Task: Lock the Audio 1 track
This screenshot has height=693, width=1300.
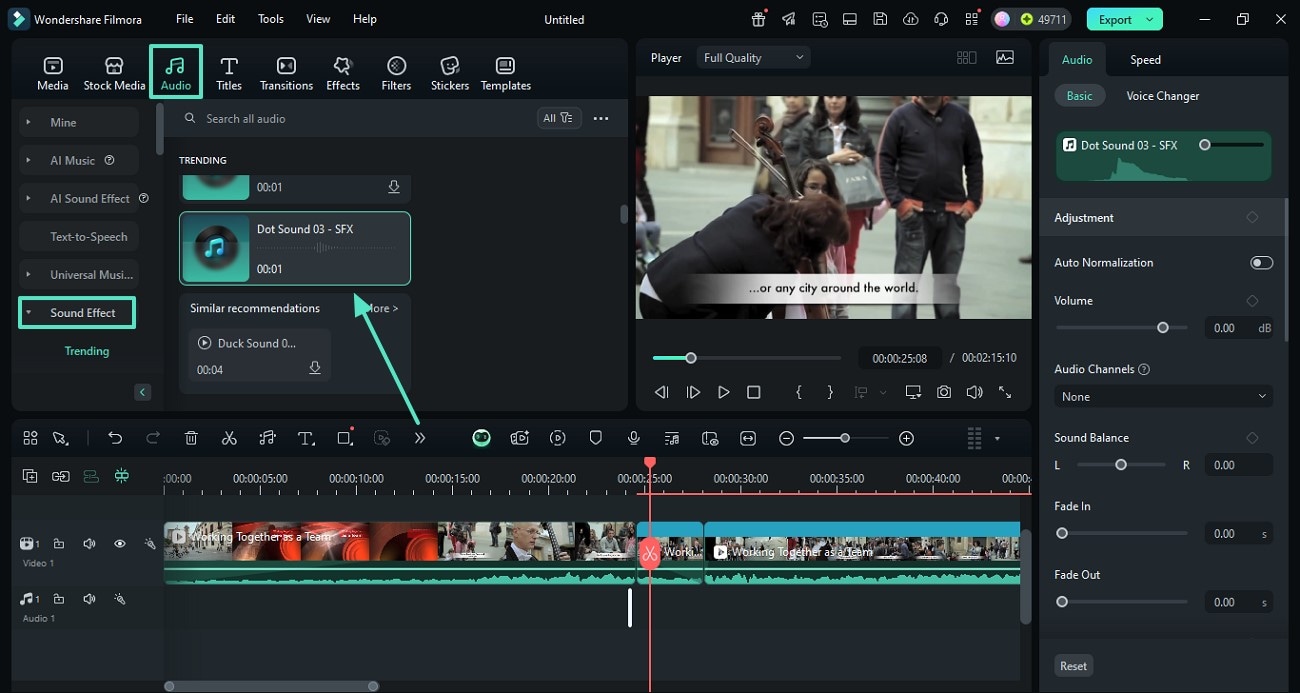Action: click(59, 599)
